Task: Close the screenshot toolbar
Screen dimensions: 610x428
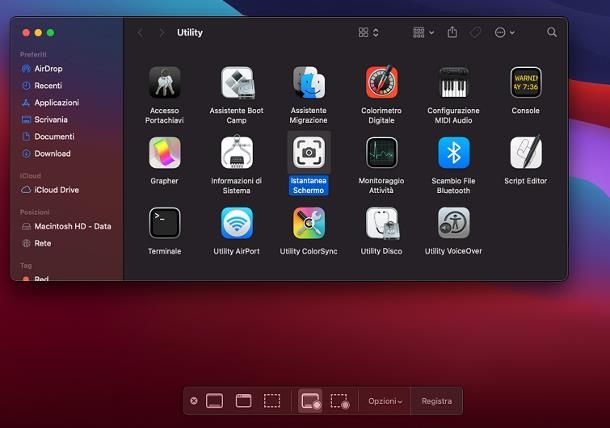Action: [x=194, y=401]
